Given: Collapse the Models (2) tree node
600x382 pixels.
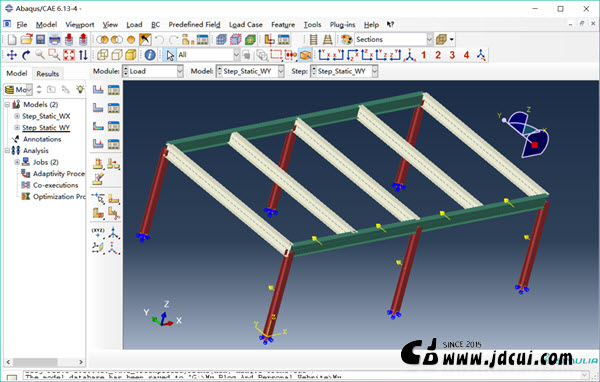Looking at the screenshot, I should (x=7, y=104).
